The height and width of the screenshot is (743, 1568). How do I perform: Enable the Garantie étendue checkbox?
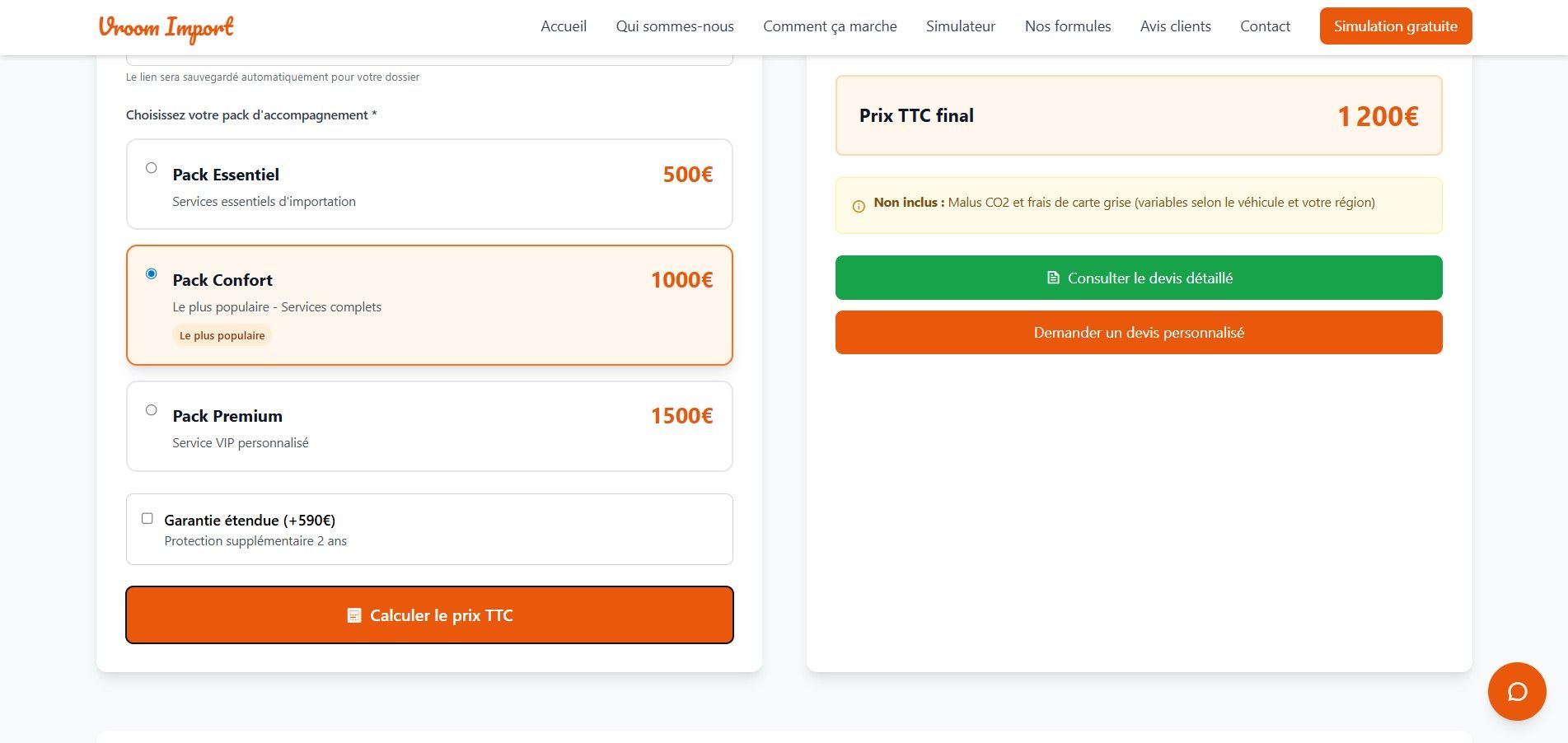[x=147, y=519]
